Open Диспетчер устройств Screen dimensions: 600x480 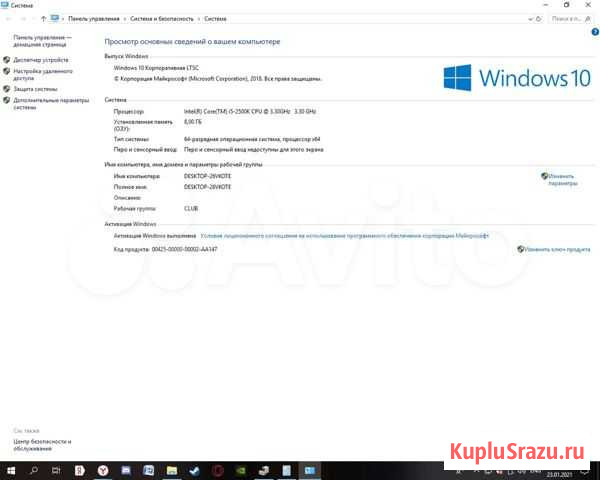[x=41, y=60]
